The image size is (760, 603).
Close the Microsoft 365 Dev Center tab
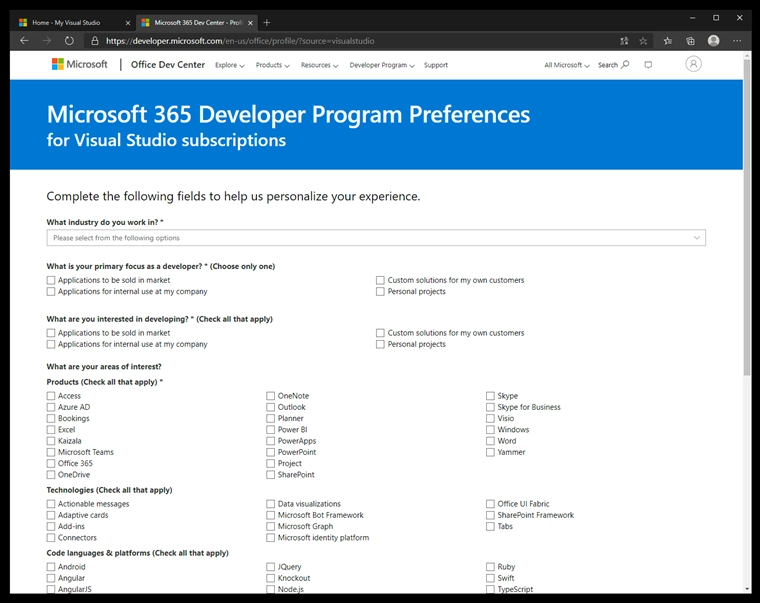point(250,23)
